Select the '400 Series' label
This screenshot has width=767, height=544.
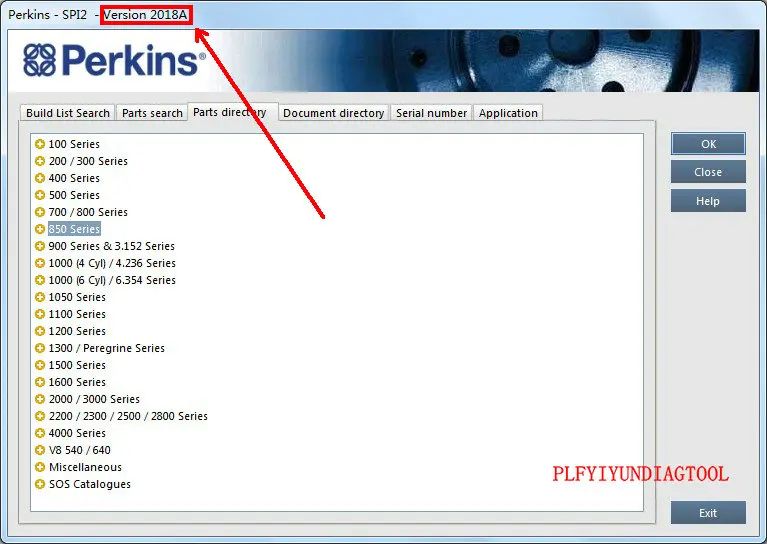(x=74, y=178)
